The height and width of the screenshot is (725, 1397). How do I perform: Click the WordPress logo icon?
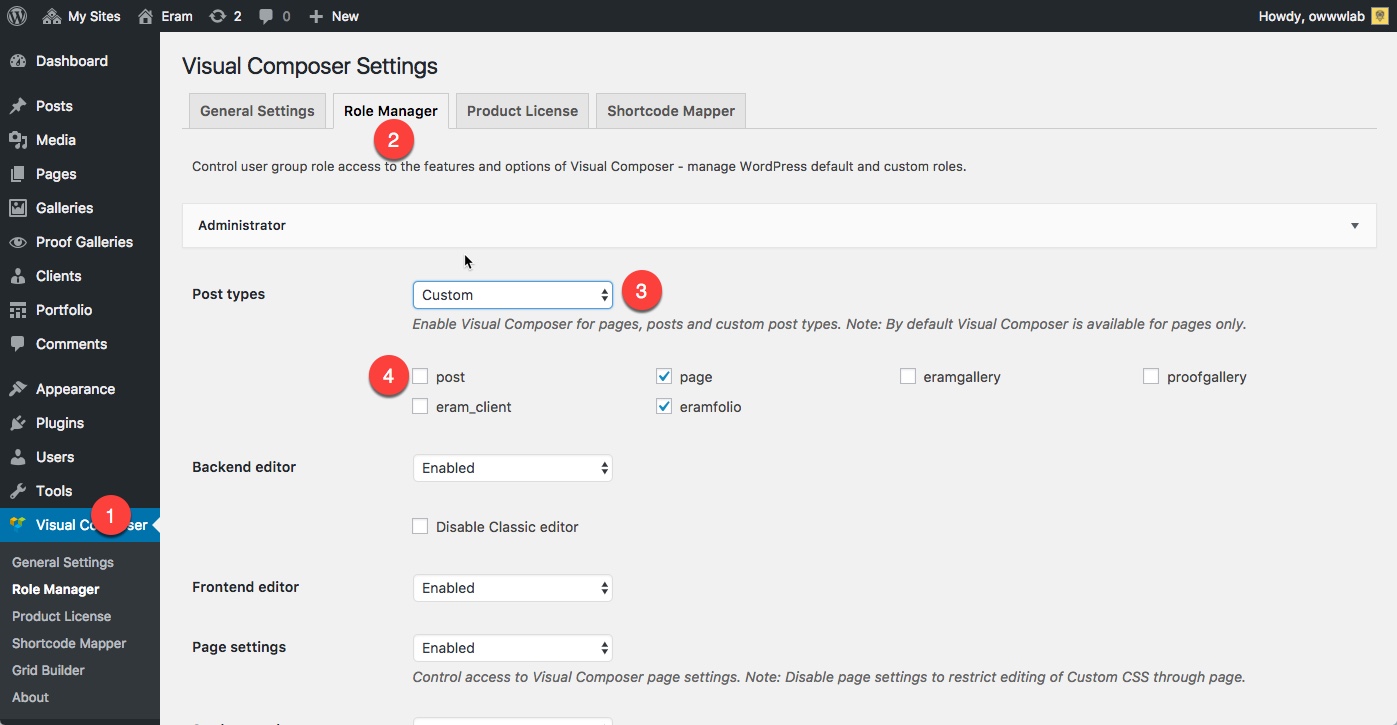click(x=16, y=16)
